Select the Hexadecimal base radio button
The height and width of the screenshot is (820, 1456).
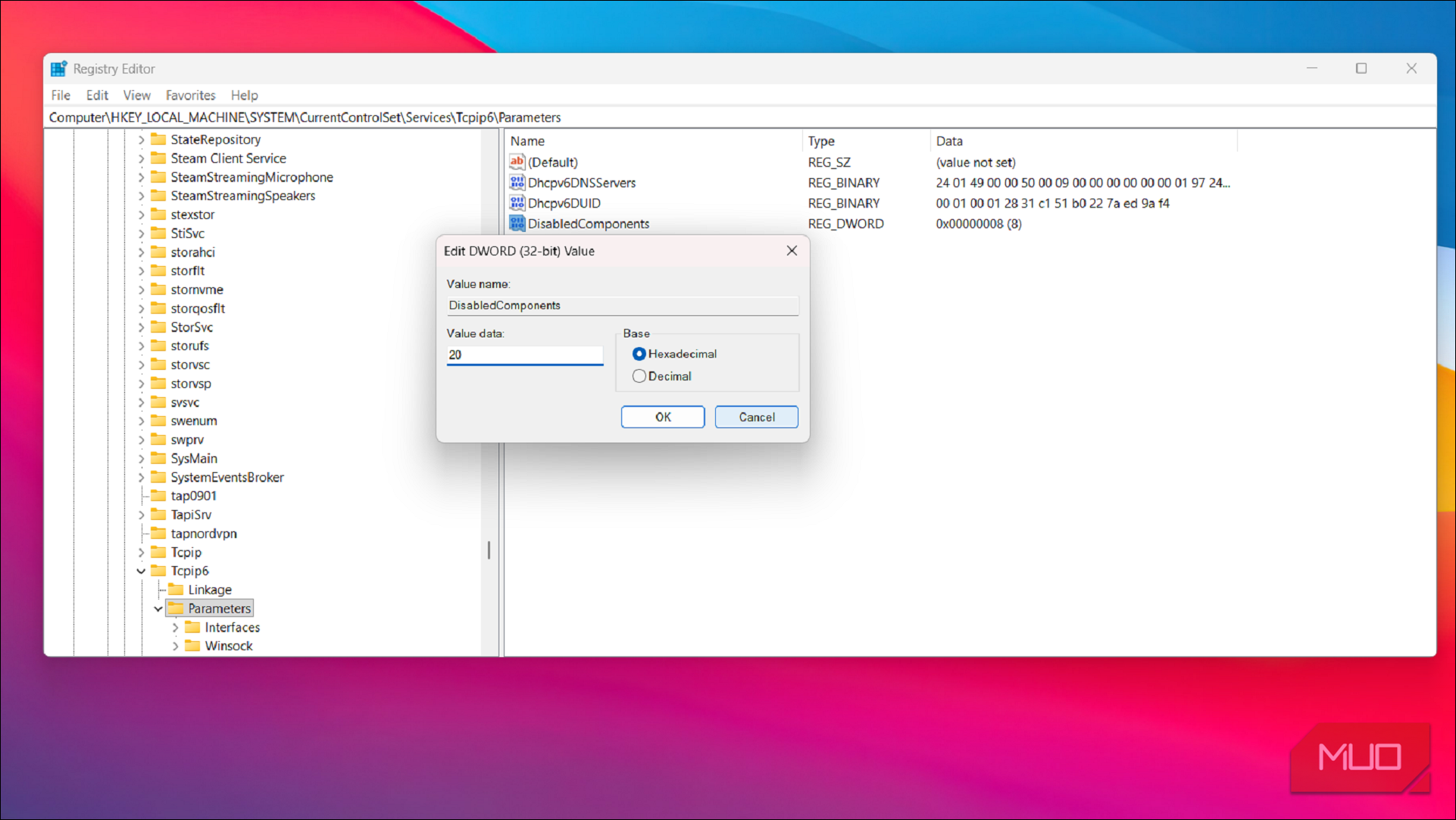pyautogui.click(x=639, y=354)
